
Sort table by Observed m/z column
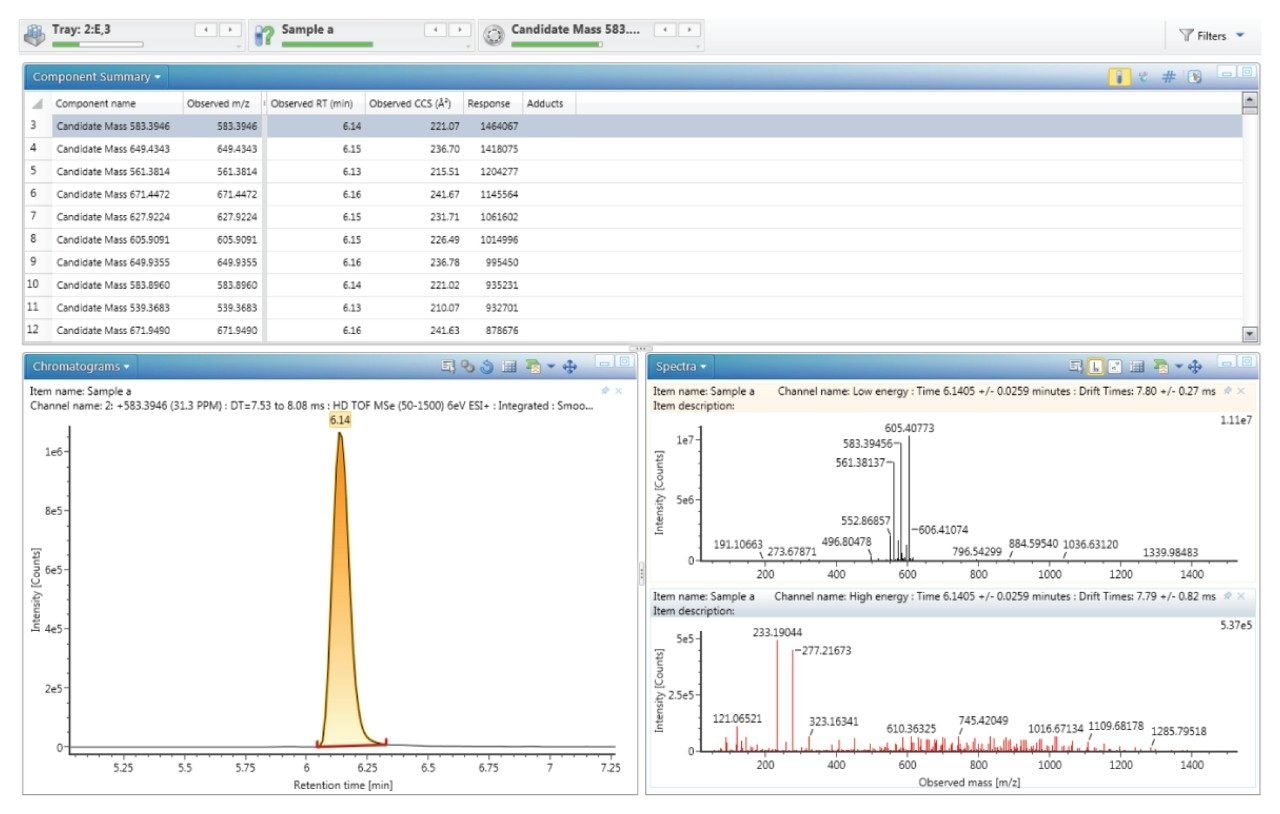(221, 103)
